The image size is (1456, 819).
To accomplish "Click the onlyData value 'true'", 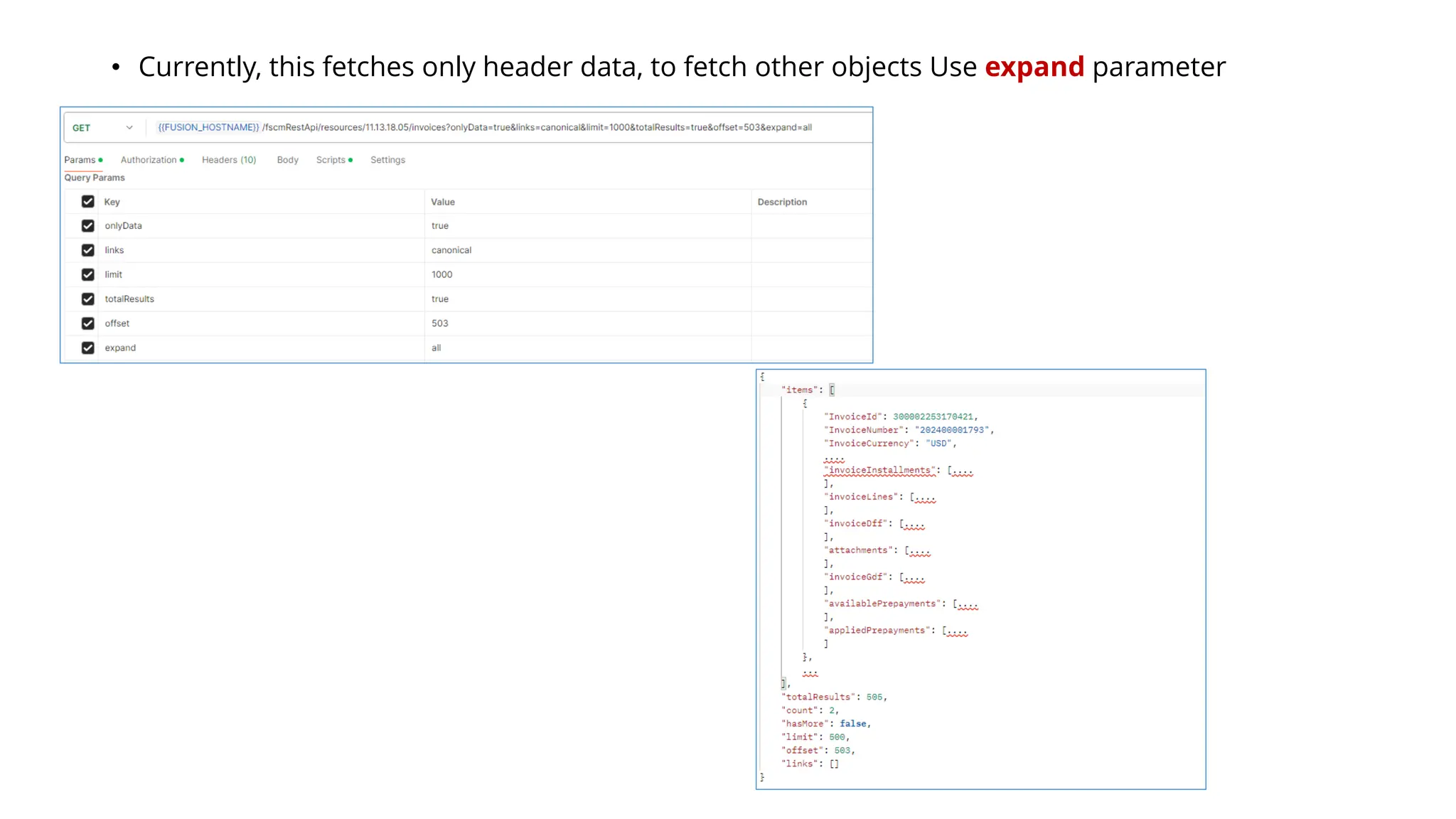I will point(440,226).
